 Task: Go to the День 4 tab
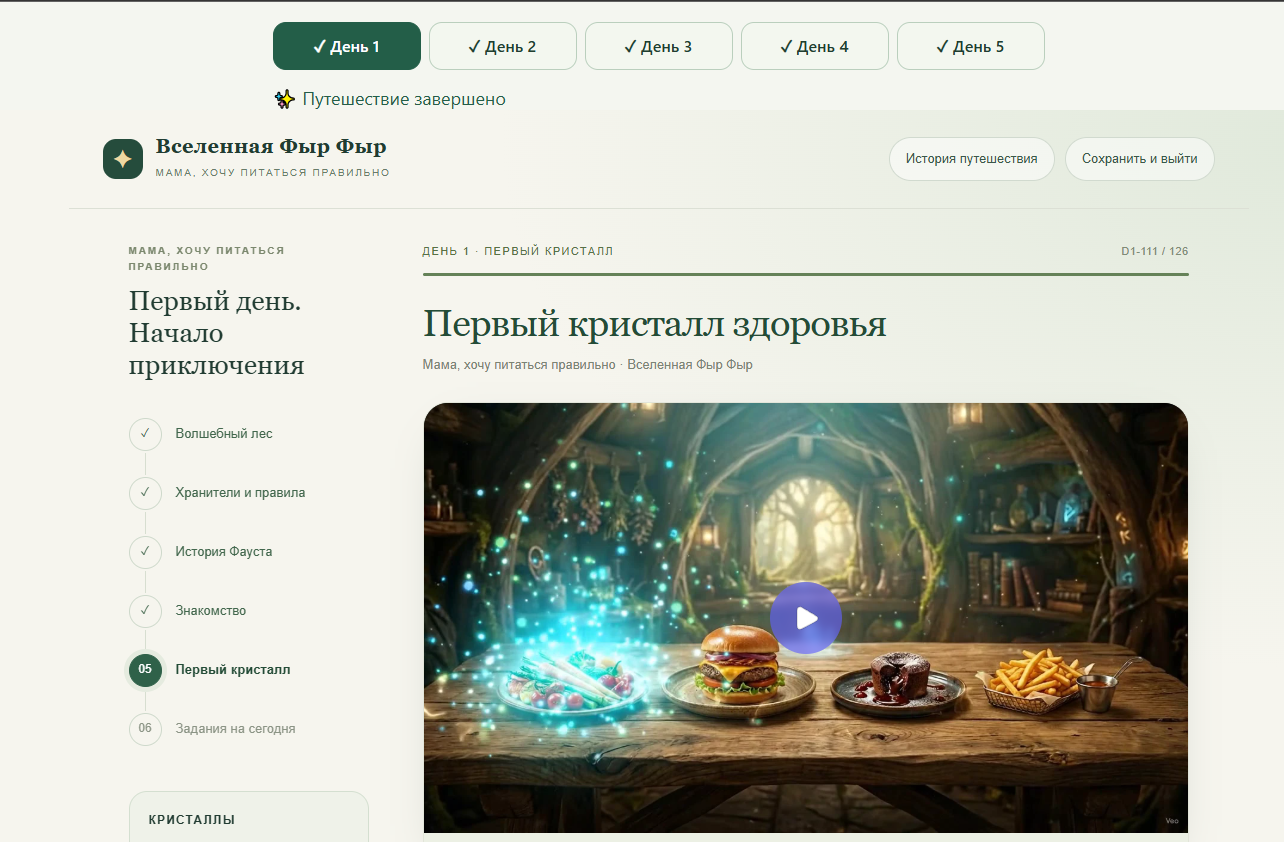pos(815,46)
